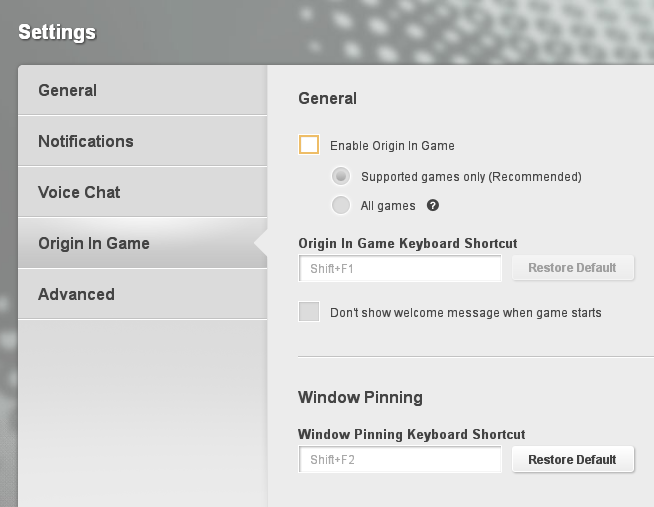The height and width of the screenshot is (507, 654).
Task: Click the General section heading in content pane
Action: click(327, 98)
